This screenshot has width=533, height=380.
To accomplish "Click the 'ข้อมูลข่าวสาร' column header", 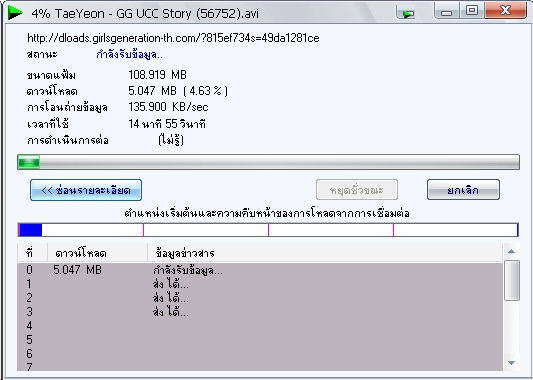I will tap(325, 253).
